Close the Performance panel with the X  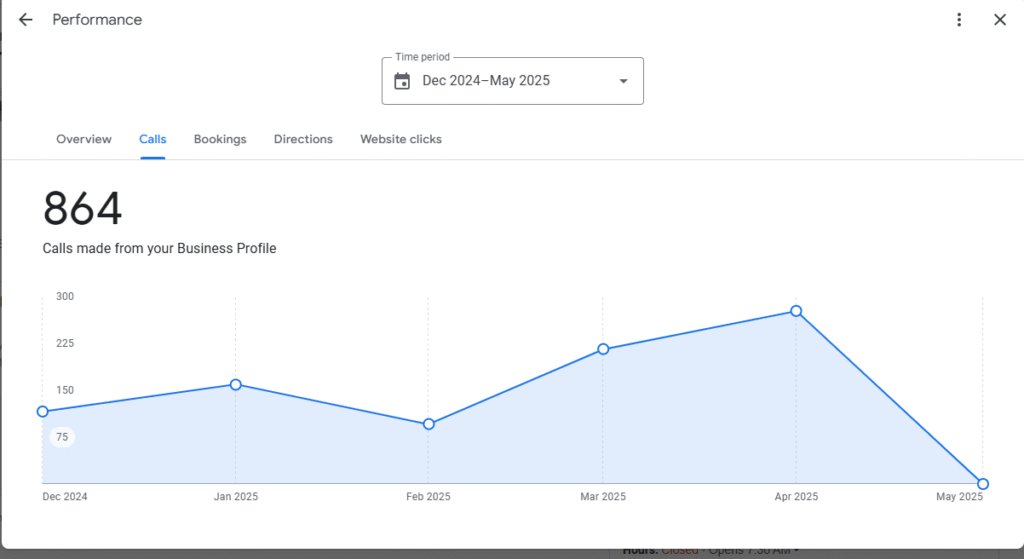tap(999, 20)
